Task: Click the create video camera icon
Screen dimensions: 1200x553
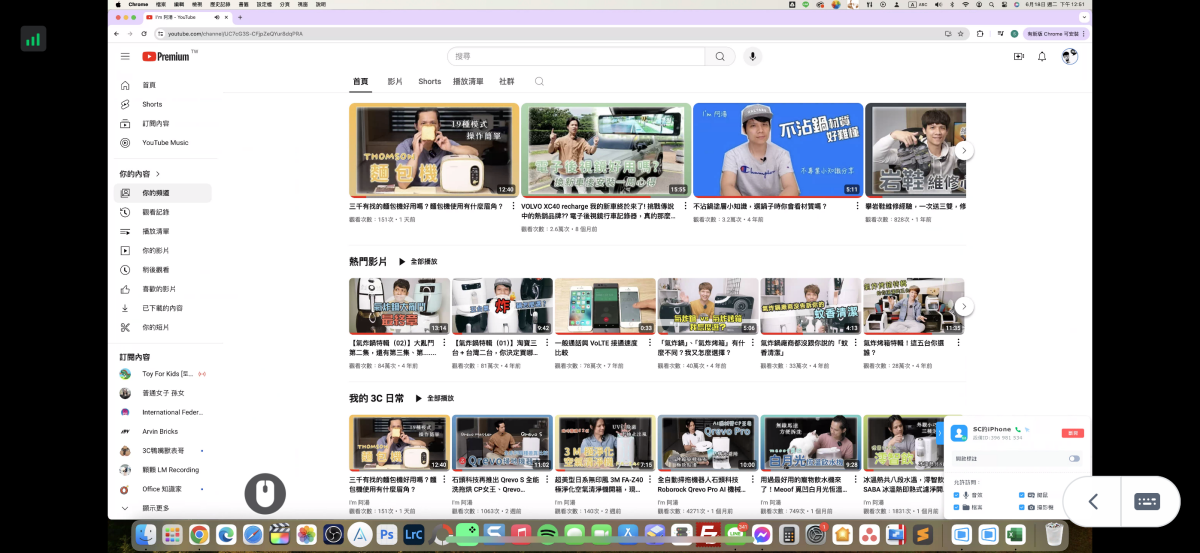Action: (1018, 57)
